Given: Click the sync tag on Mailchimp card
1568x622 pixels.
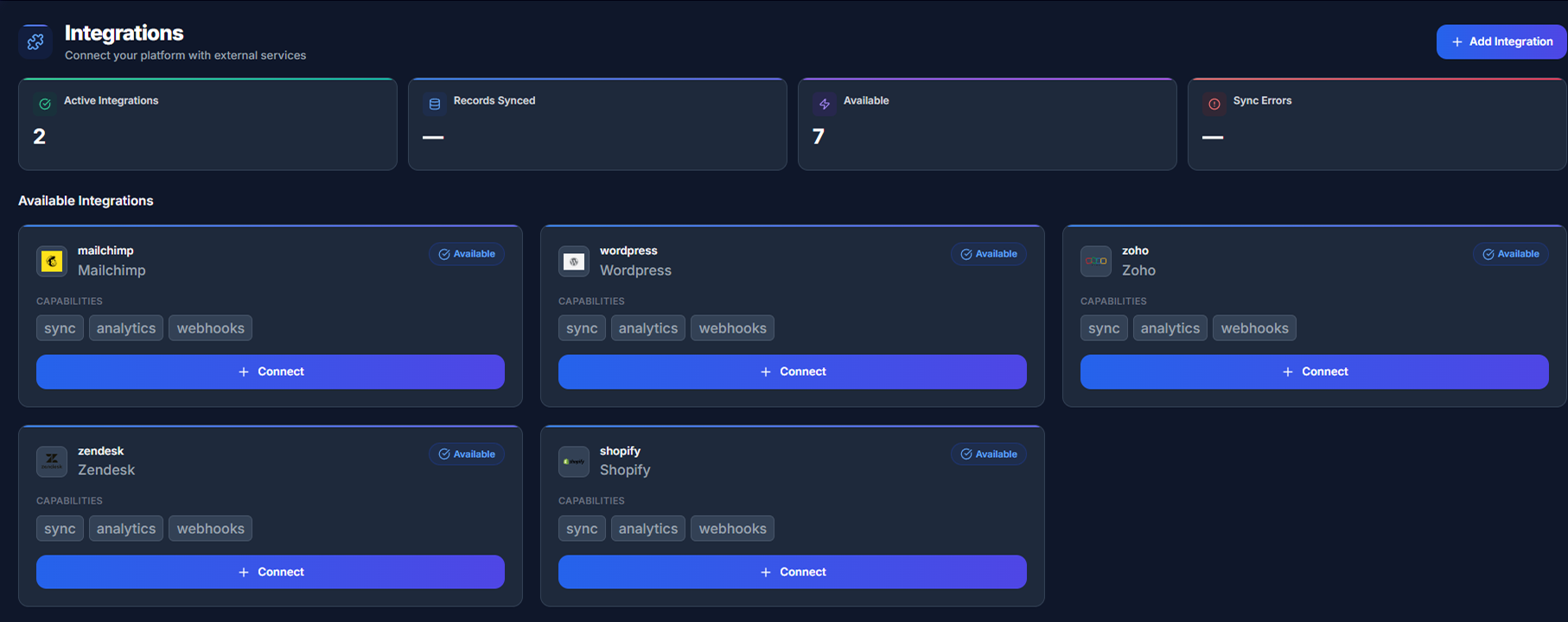Looking at the screenshot, I should point(60,328).
